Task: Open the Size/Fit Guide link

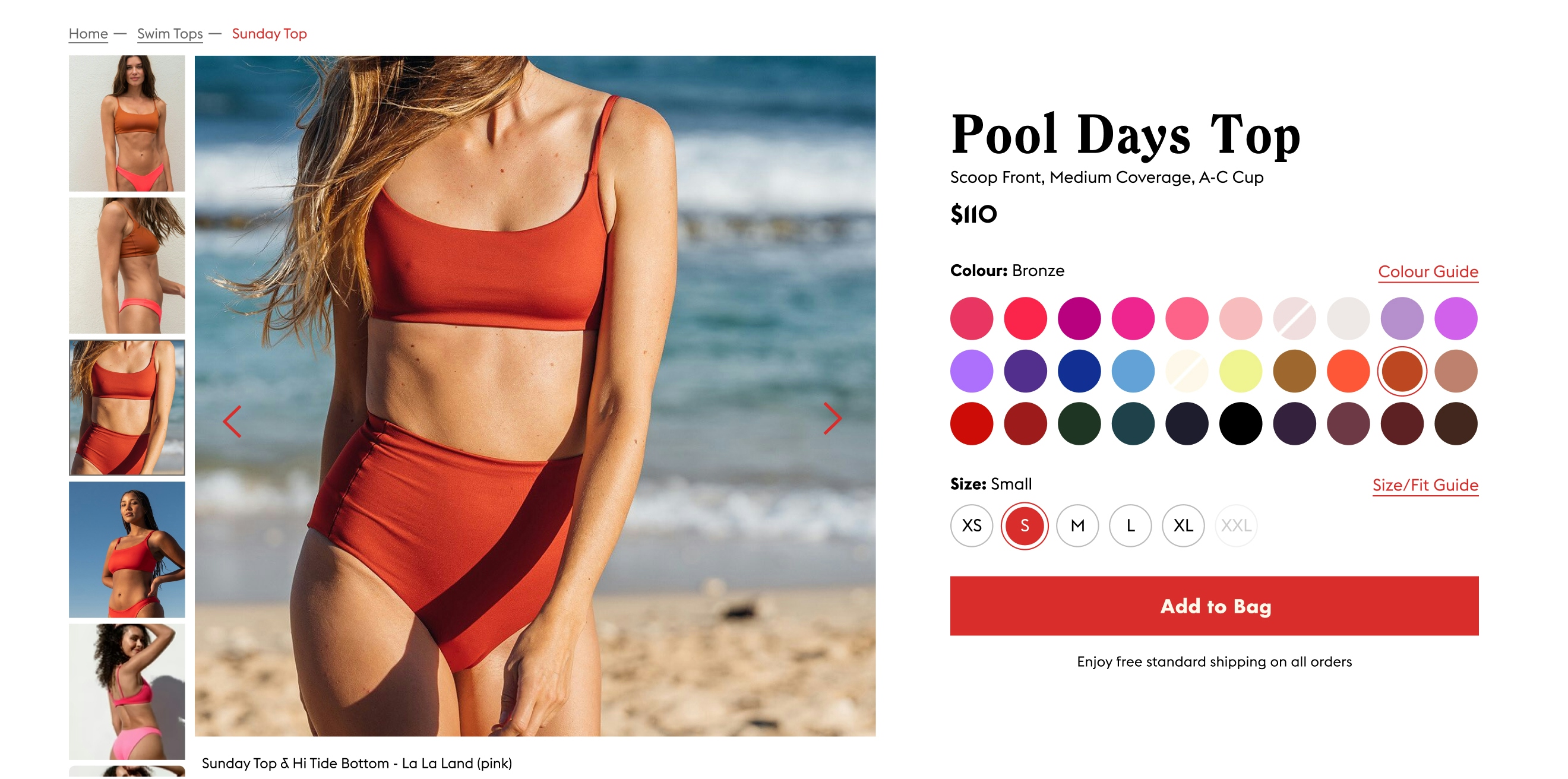Action: (1425, 485)
